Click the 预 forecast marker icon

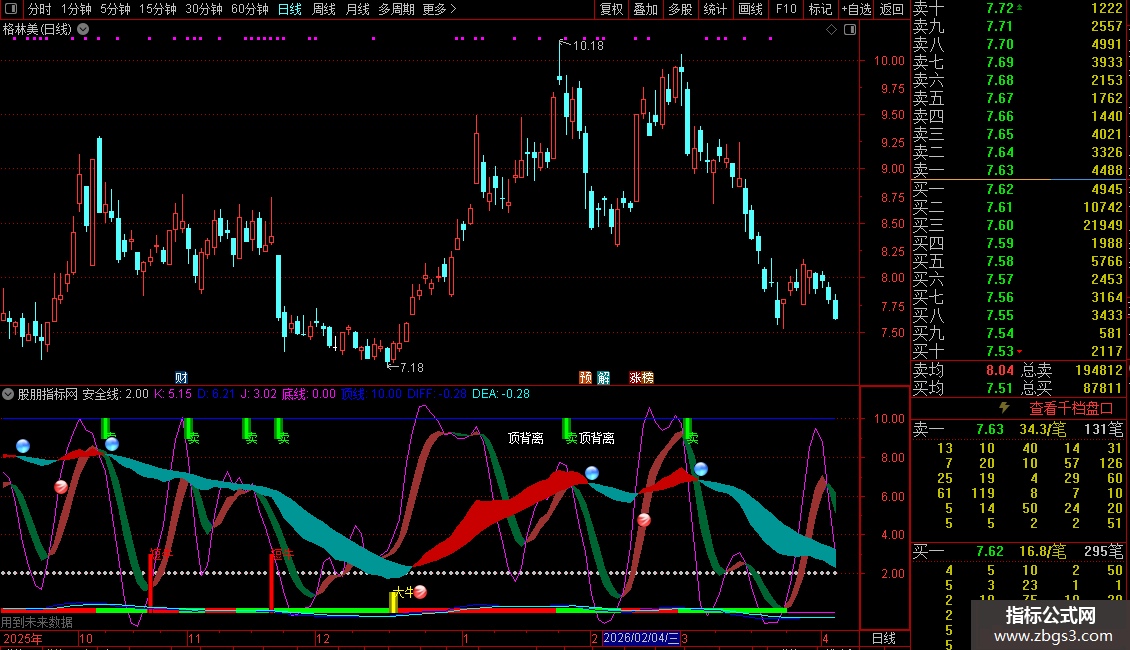pyautogui.click(x=585, y=378)
